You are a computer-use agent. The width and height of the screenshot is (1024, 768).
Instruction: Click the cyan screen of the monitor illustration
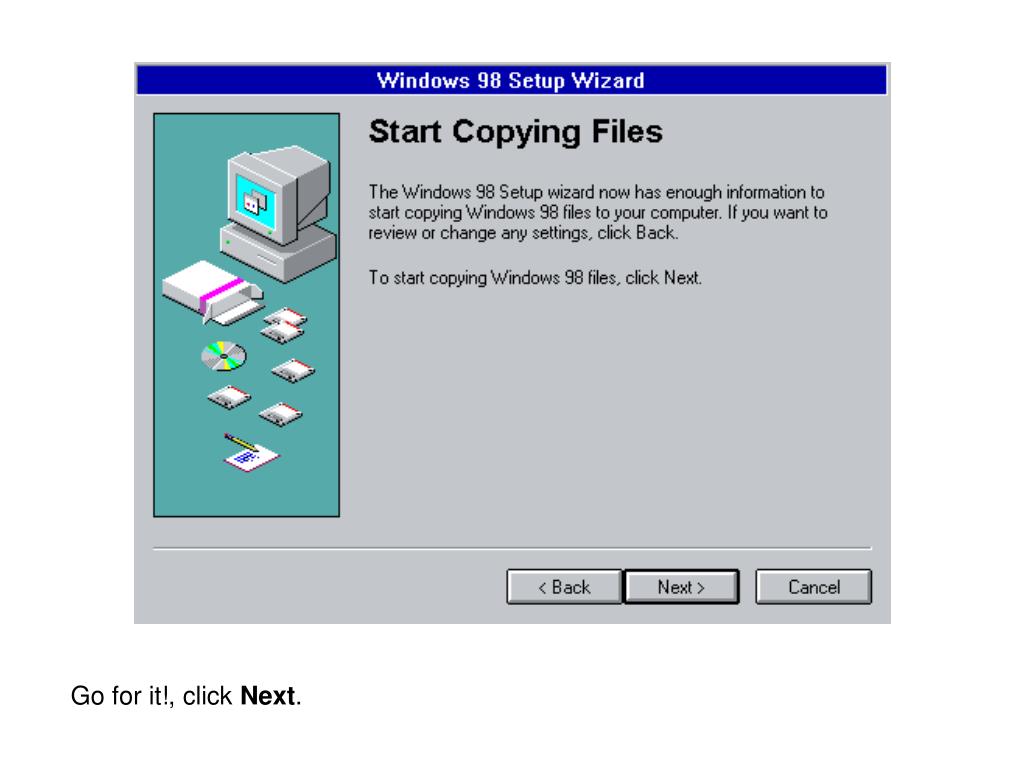[x=256, y=202]
